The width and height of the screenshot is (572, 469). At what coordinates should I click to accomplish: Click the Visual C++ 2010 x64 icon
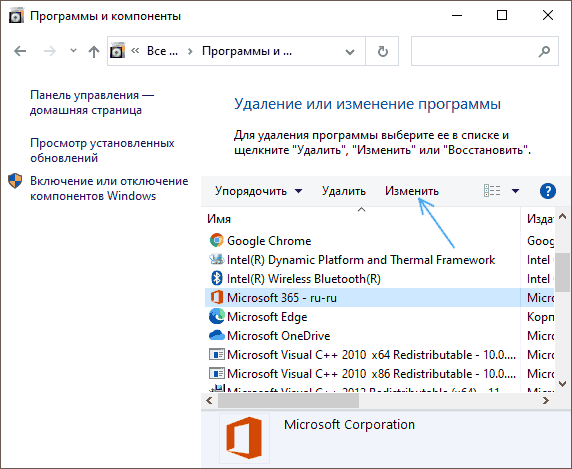point(217,354)
